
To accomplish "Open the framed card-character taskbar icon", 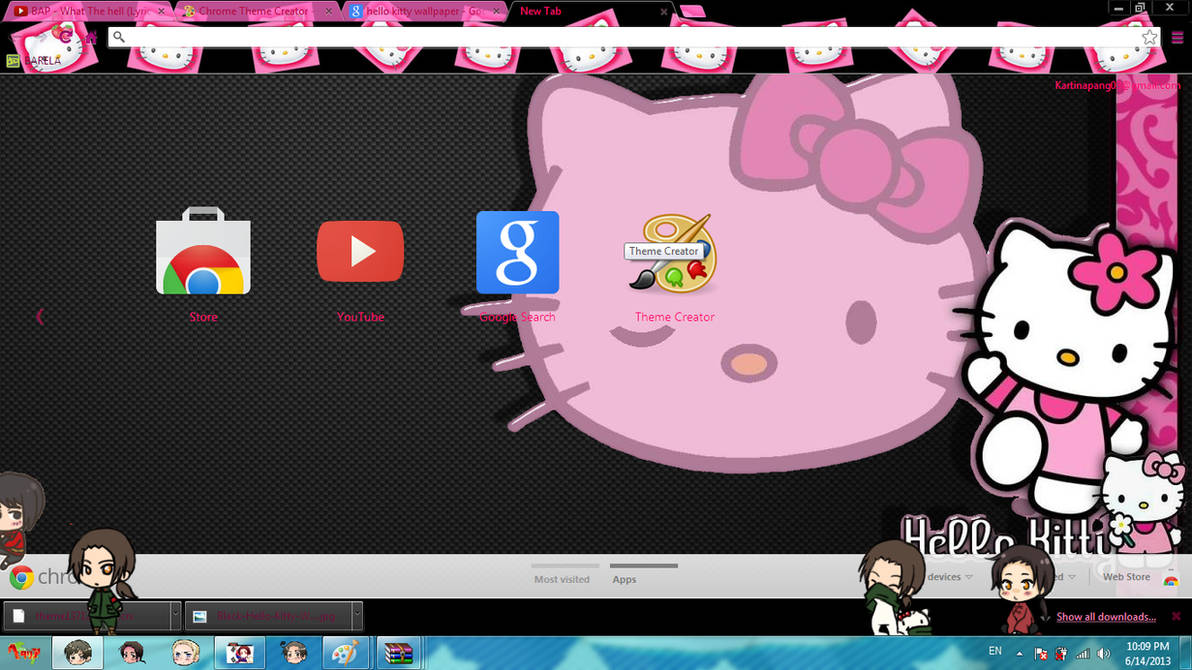I will coord(239,653).
